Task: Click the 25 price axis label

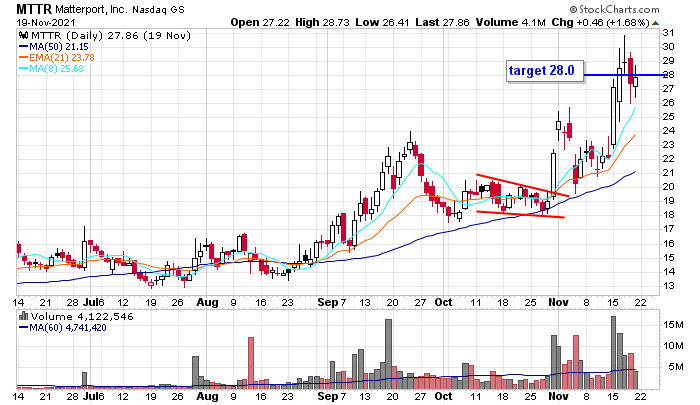Action: click(668, 117)
